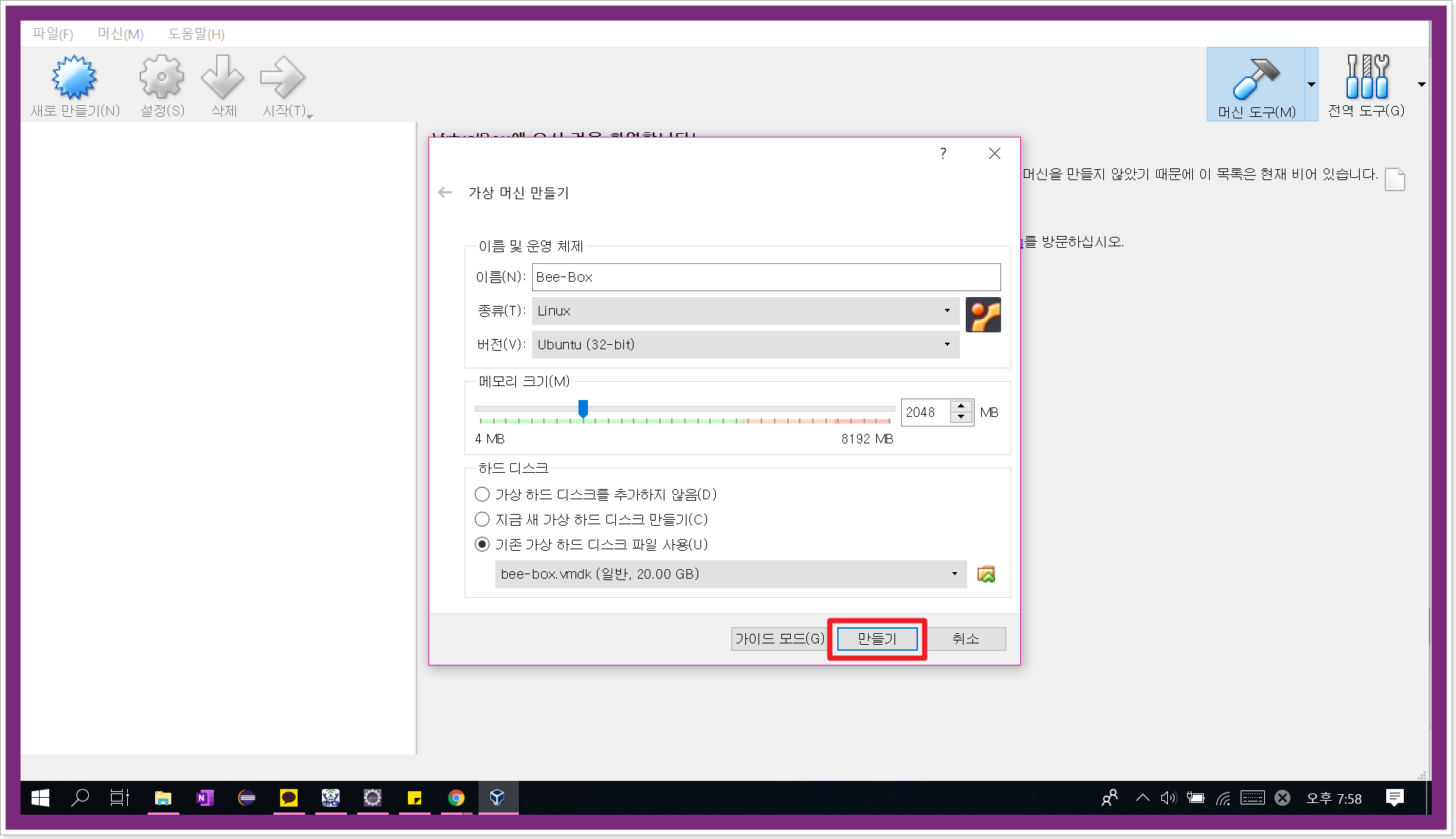Screen dimensions: 1456x839
Task: Open the File (파일) menu
Action: 52,34
